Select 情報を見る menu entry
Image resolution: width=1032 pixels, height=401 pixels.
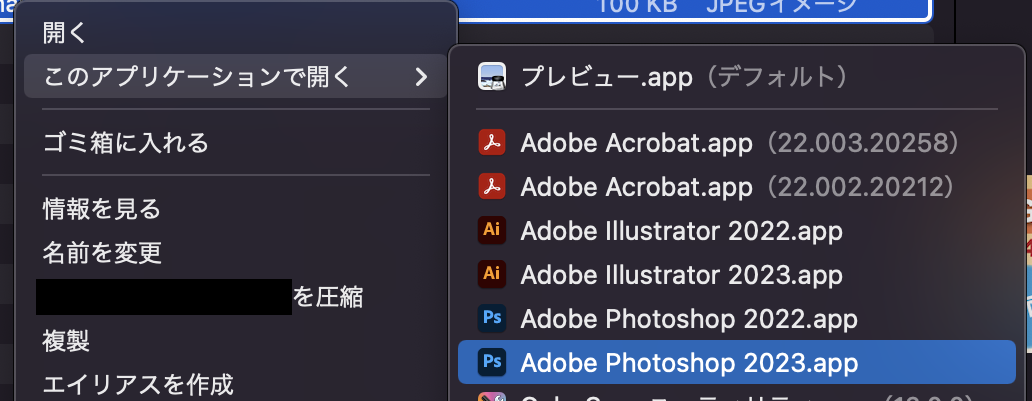[x=101, y=209]
